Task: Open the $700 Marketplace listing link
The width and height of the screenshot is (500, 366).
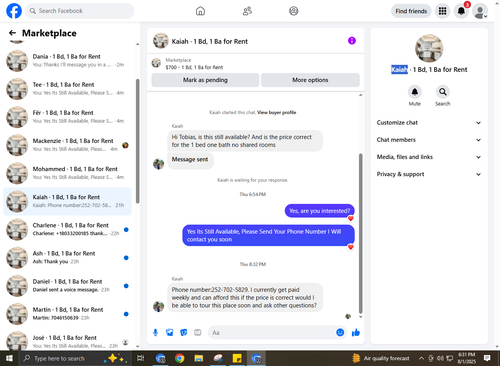Action: (x=194, y=67)
